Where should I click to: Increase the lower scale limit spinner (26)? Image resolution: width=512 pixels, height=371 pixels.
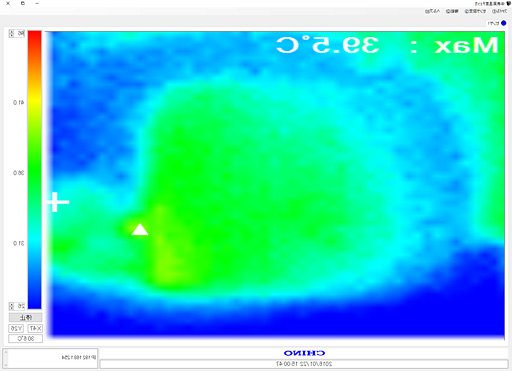click(x=11, y=304)
